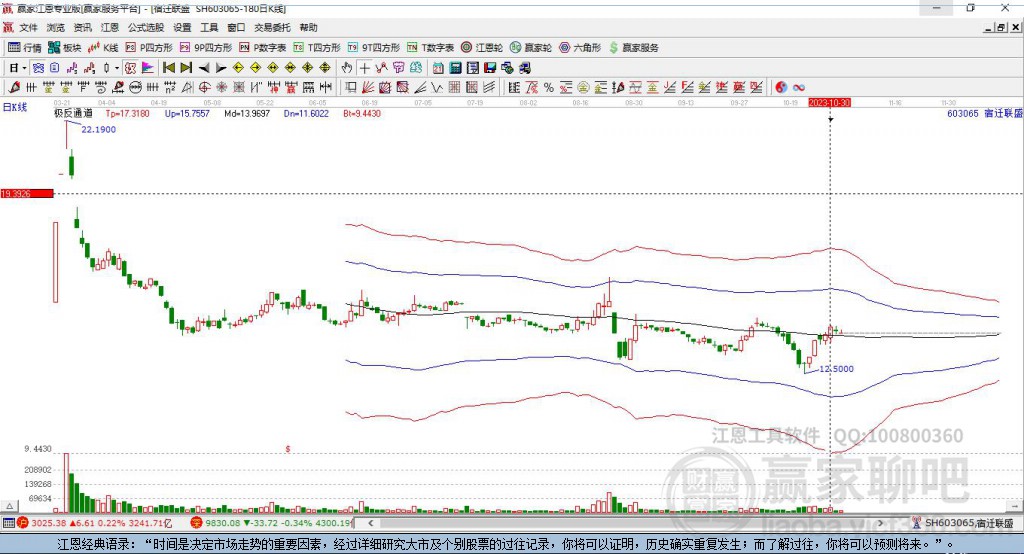Click the SH603065 宿迁联盛 status entry
This screenshot has width=1024, height=554.
pyautogui.click(x=963, y=523)
